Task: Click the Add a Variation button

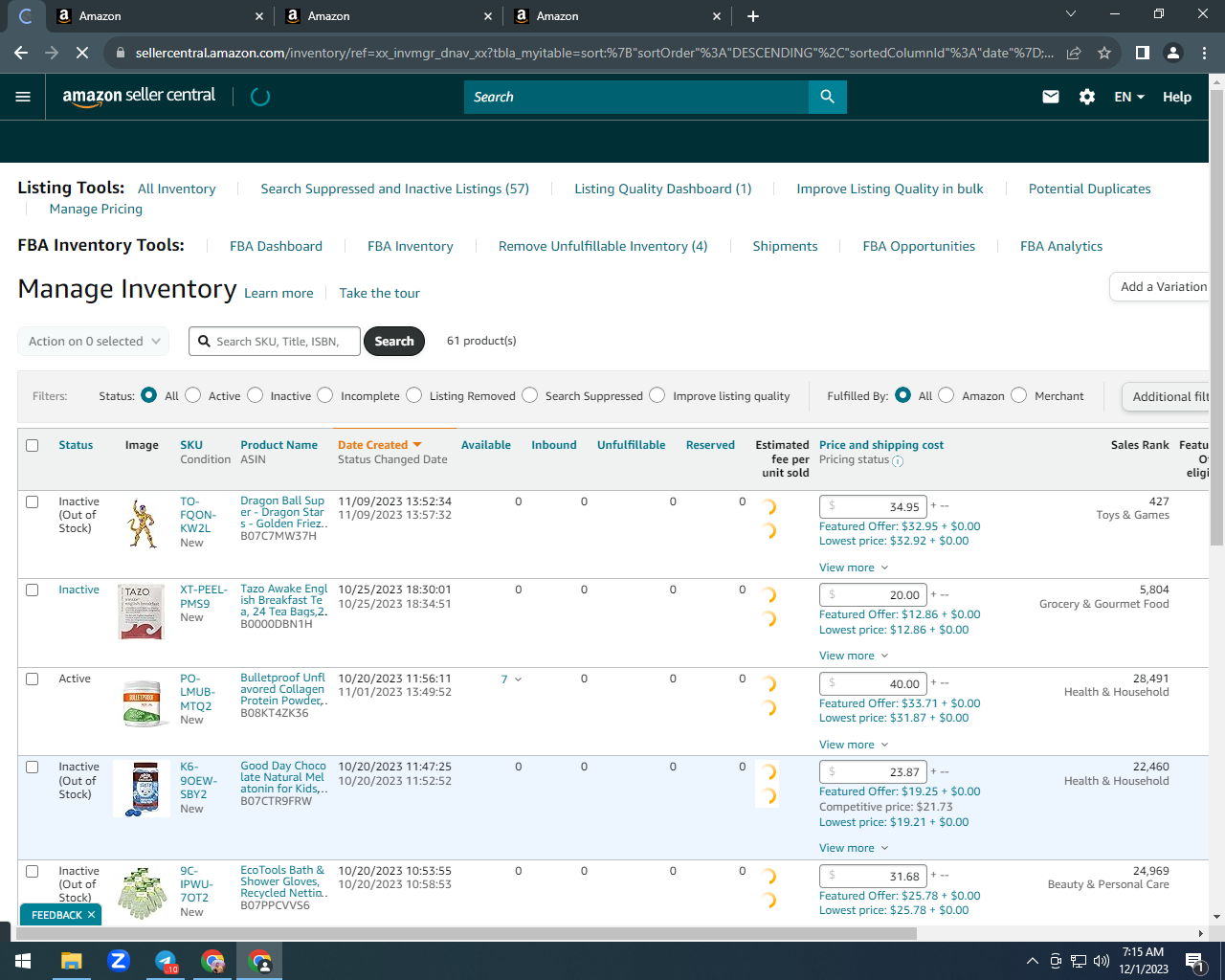Action: pos(1160,287)
